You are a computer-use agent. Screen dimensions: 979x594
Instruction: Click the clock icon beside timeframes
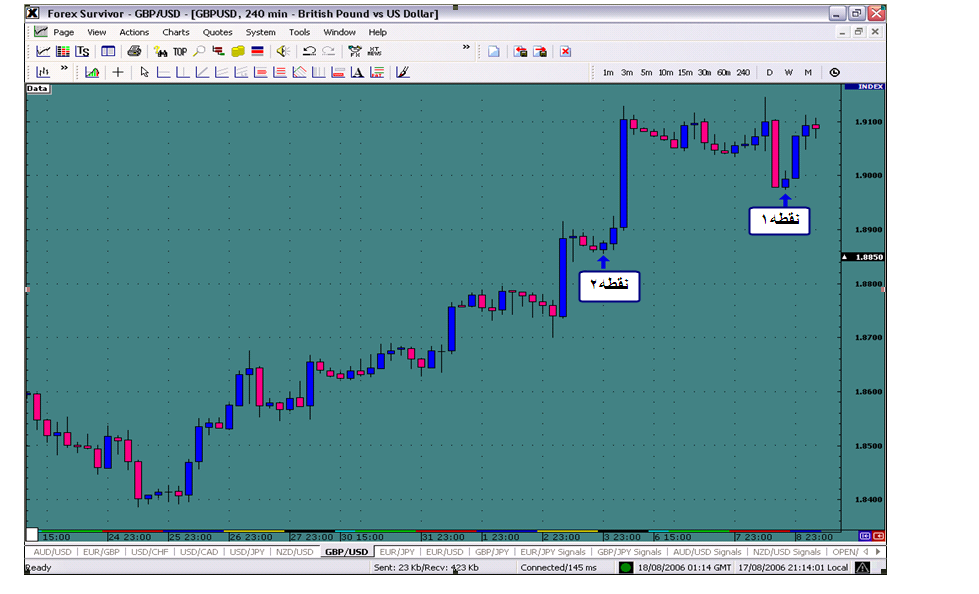click(x=834, y=72)
